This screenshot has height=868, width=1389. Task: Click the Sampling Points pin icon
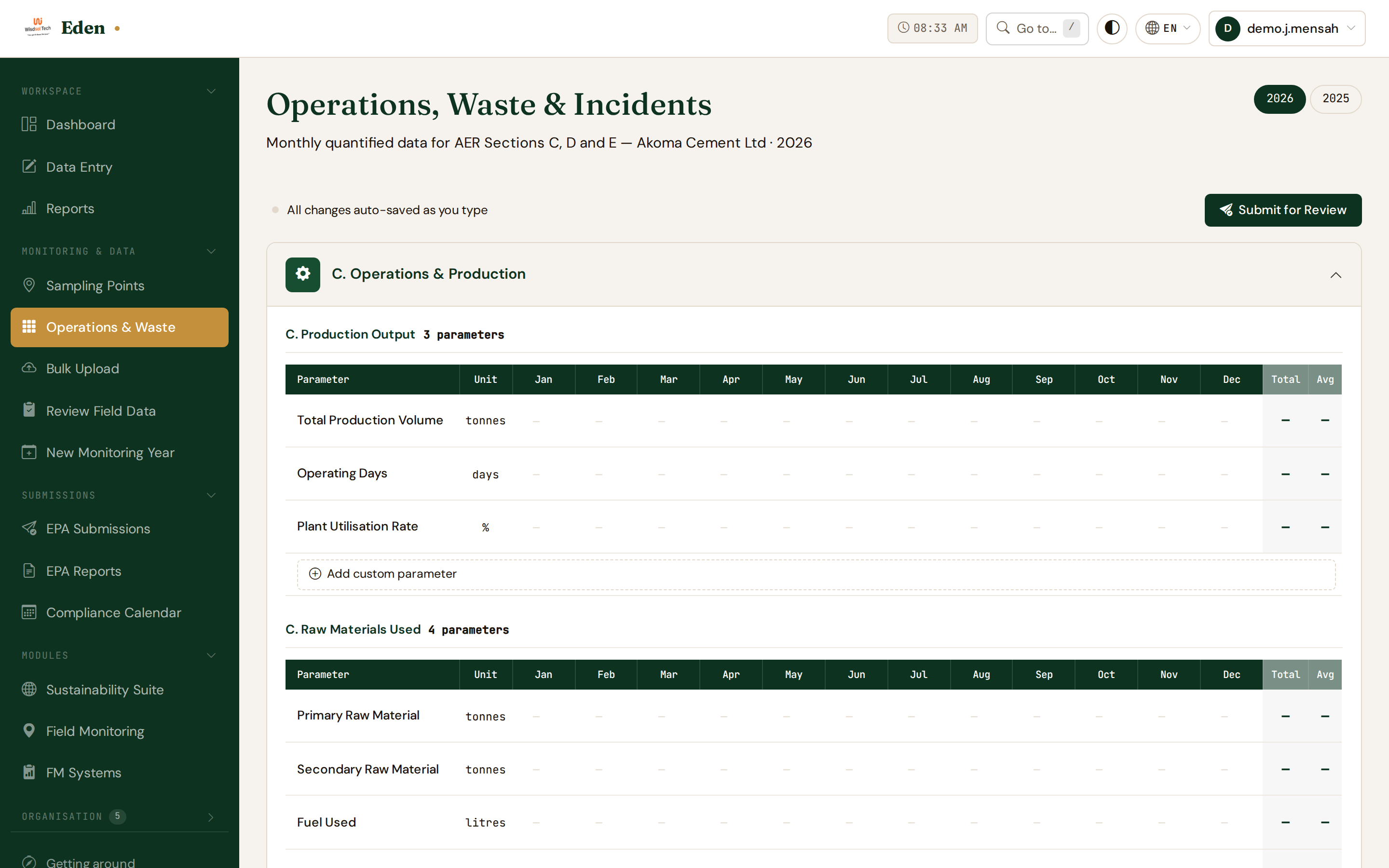(x=29, y=285)
